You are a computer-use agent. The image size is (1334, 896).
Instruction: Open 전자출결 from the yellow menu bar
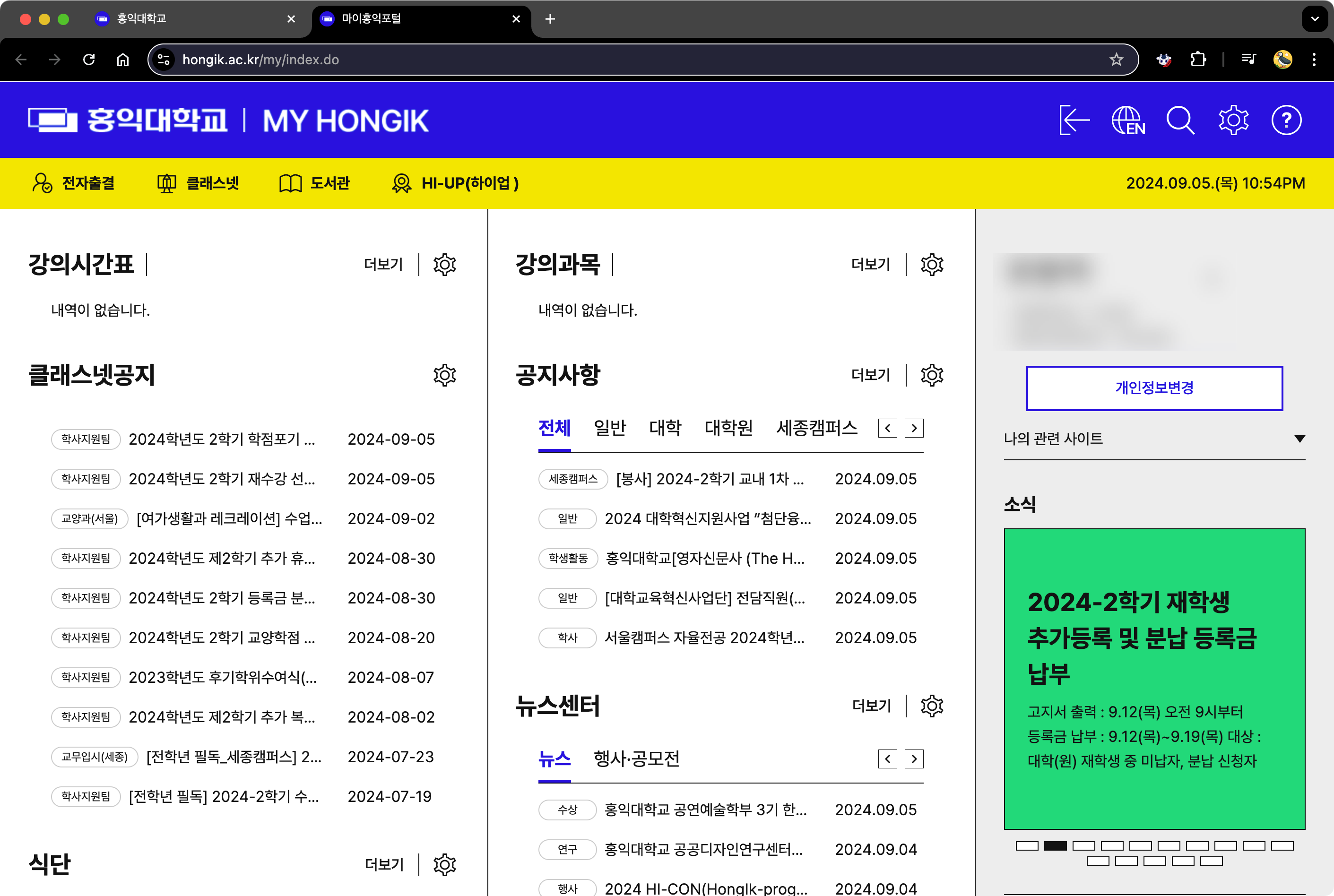pos(73,183)
